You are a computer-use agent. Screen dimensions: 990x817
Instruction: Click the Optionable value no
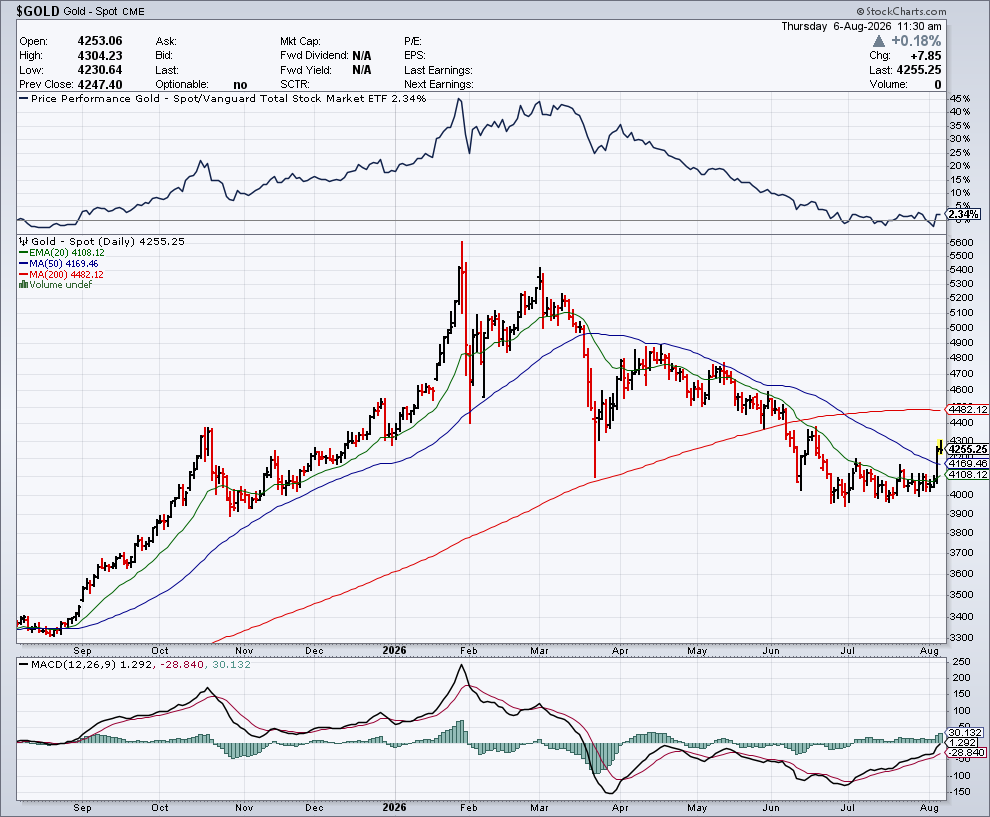coord(240,85)
